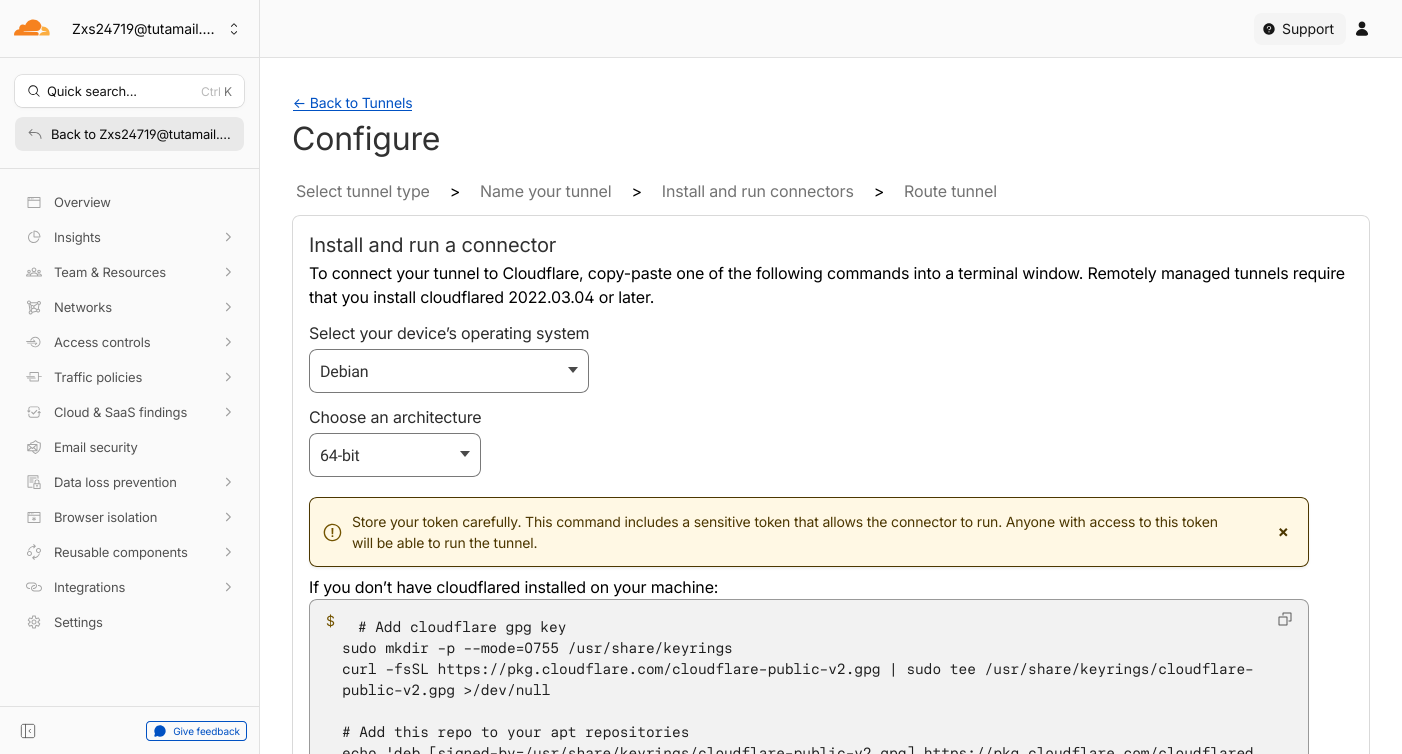
Task: Open Settings in the sidebar
Action: pos(129,622)
